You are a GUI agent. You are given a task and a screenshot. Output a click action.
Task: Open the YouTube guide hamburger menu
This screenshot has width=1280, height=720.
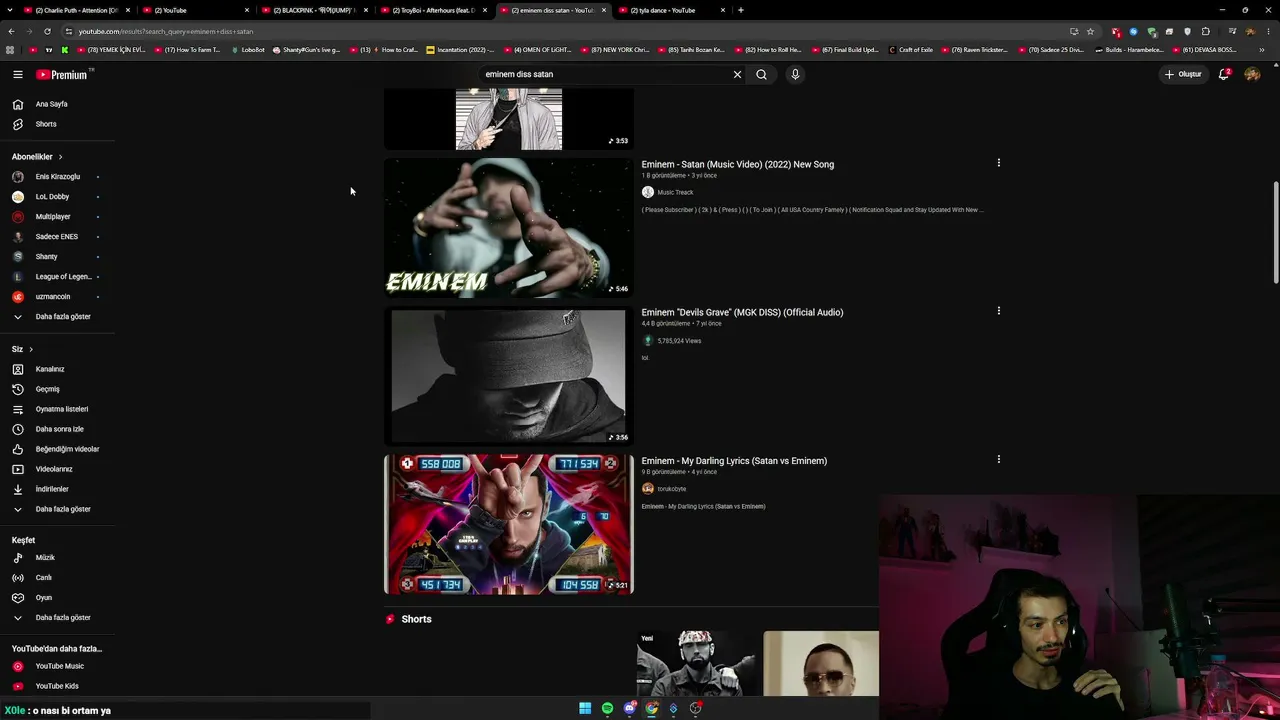[17, 74]
